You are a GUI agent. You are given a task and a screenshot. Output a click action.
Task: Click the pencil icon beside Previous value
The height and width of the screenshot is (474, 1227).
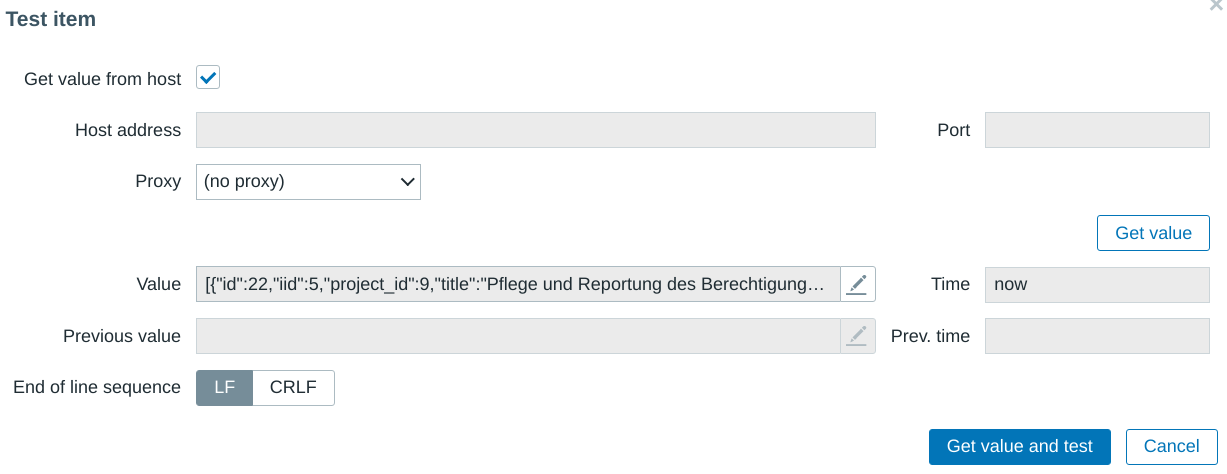(x=857, y=336)
